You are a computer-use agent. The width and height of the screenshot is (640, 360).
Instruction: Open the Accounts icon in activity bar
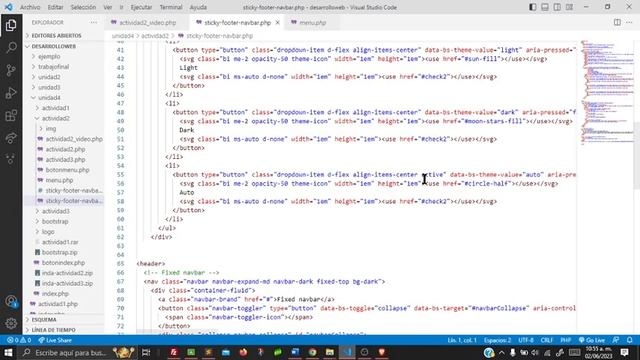click(x=11, y=302)
